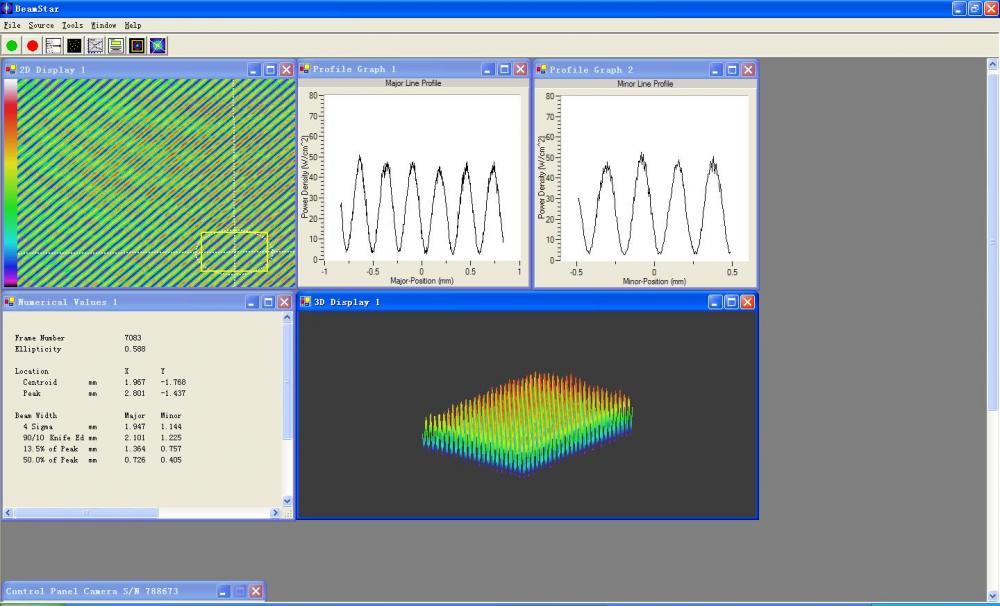Restore the BeamStar main window
This screenshot has width=1000, height=606.
(975, 8)
